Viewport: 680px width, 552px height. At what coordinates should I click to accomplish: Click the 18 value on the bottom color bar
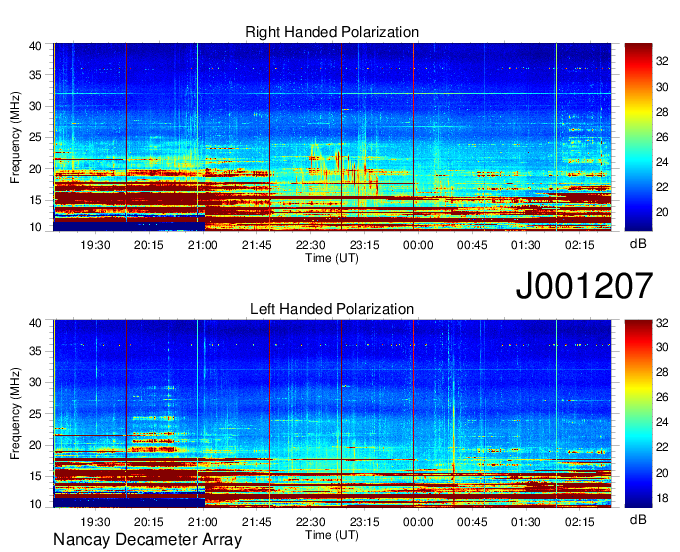pos(662,499)
